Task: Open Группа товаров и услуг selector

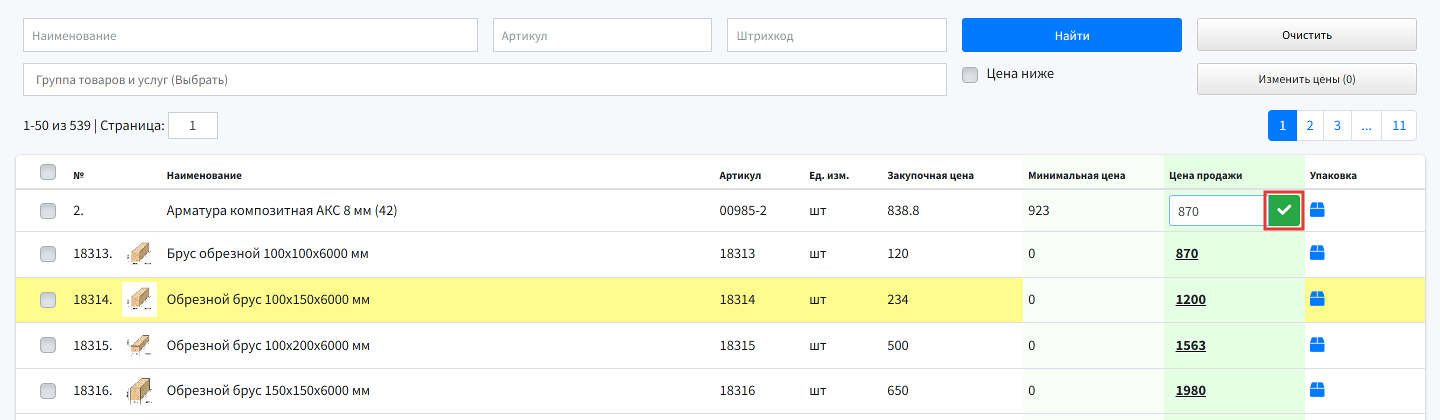Action: (x=485, y=80)
